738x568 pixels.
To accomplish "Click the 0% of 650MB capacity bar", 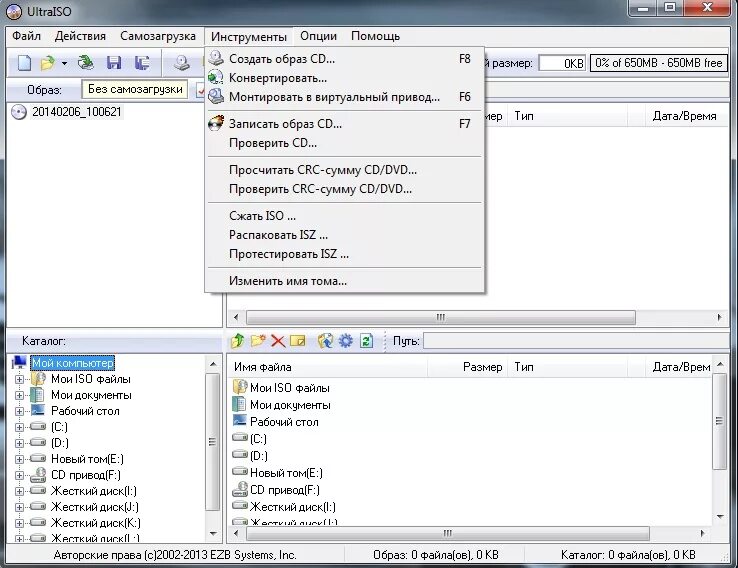I will point(658,63).
